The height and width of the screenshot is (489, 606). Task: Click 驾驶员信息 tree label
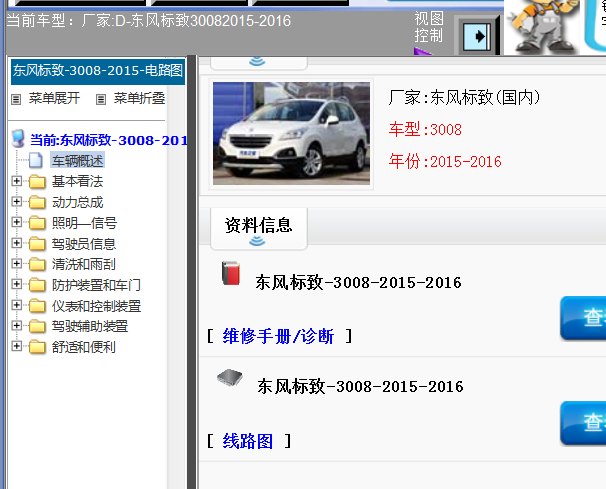[84, 244]
